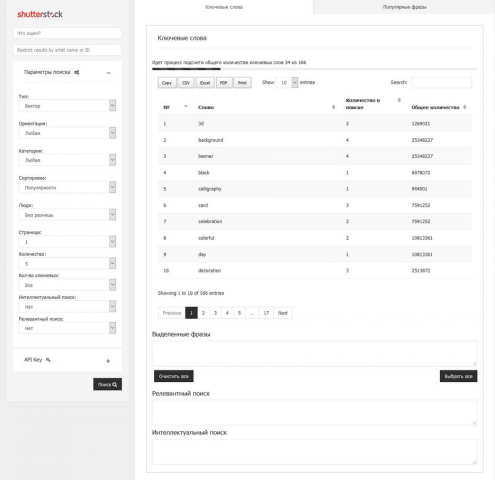Click the Релевантный поиск text area

pos(314,413)
